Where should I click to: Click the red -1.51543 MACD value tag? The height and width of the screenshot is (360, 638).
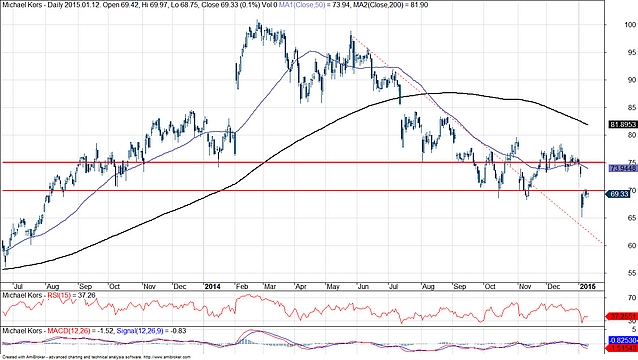tap(623, 349)
